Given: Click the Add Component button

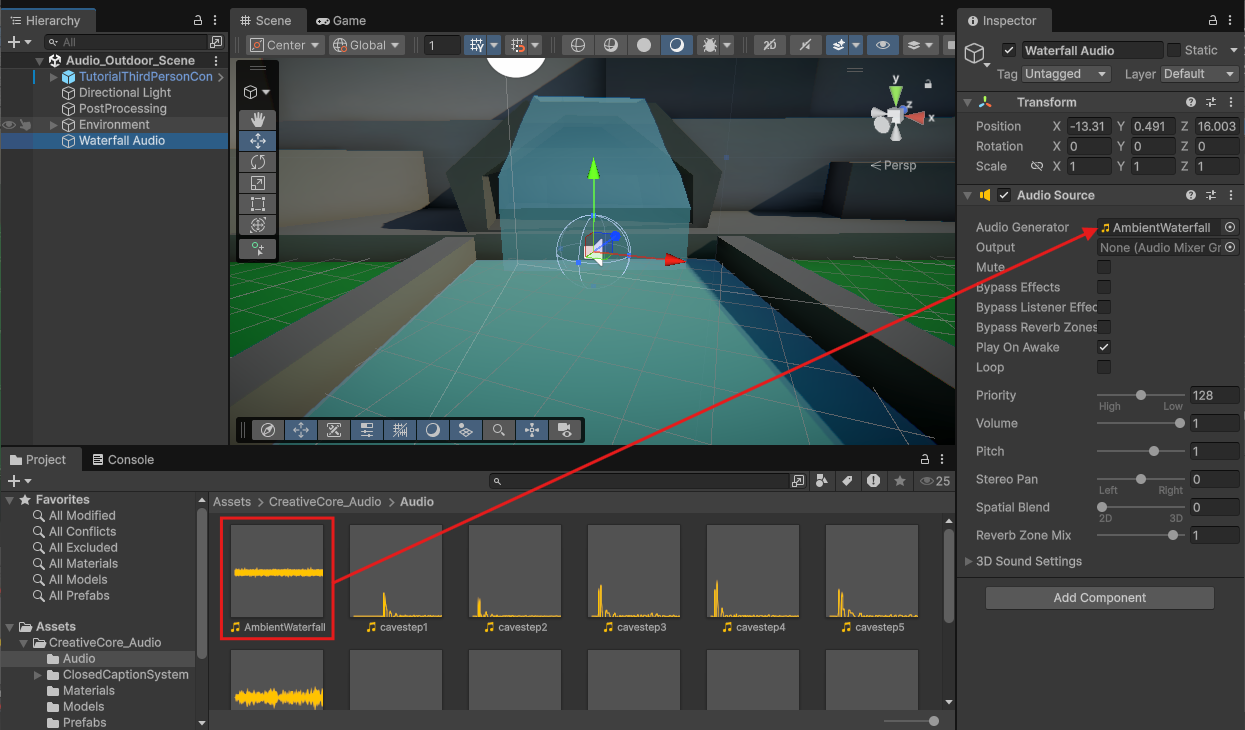Looking at the screenshot, I should (1099, 598).
